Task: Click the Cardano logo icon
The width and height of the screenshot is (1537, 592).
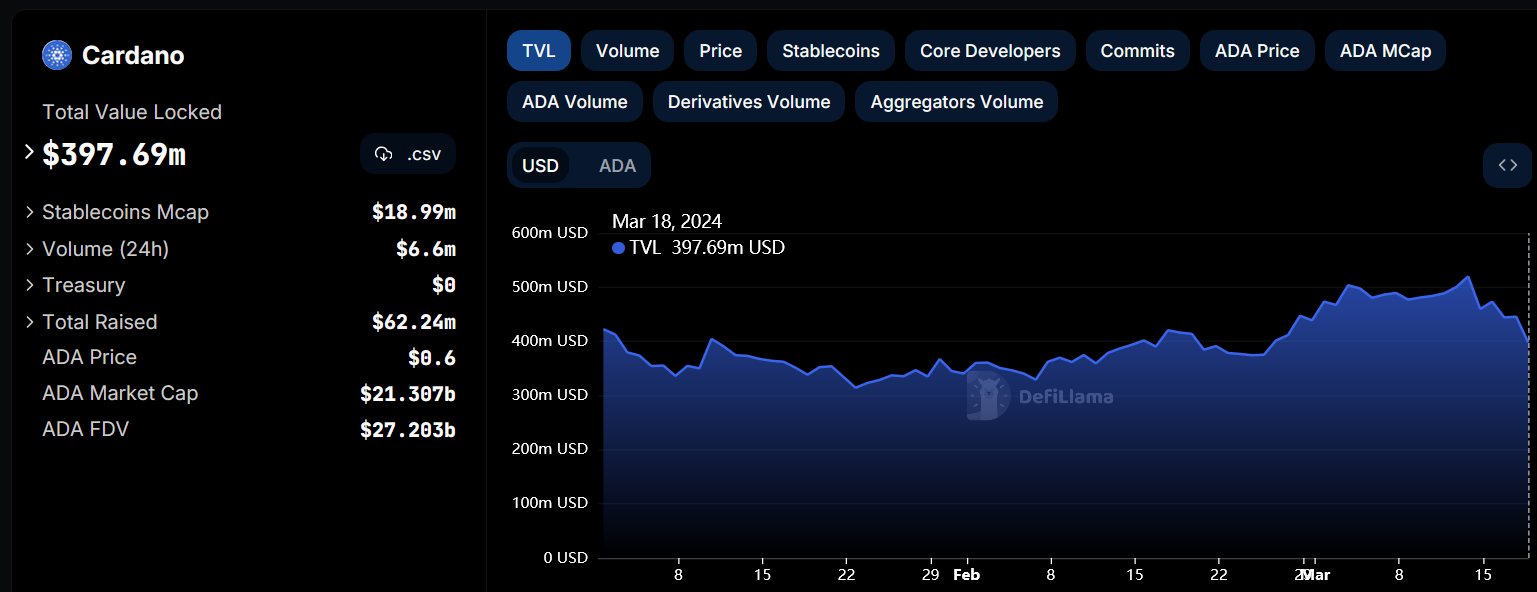Action: (57, 55)
